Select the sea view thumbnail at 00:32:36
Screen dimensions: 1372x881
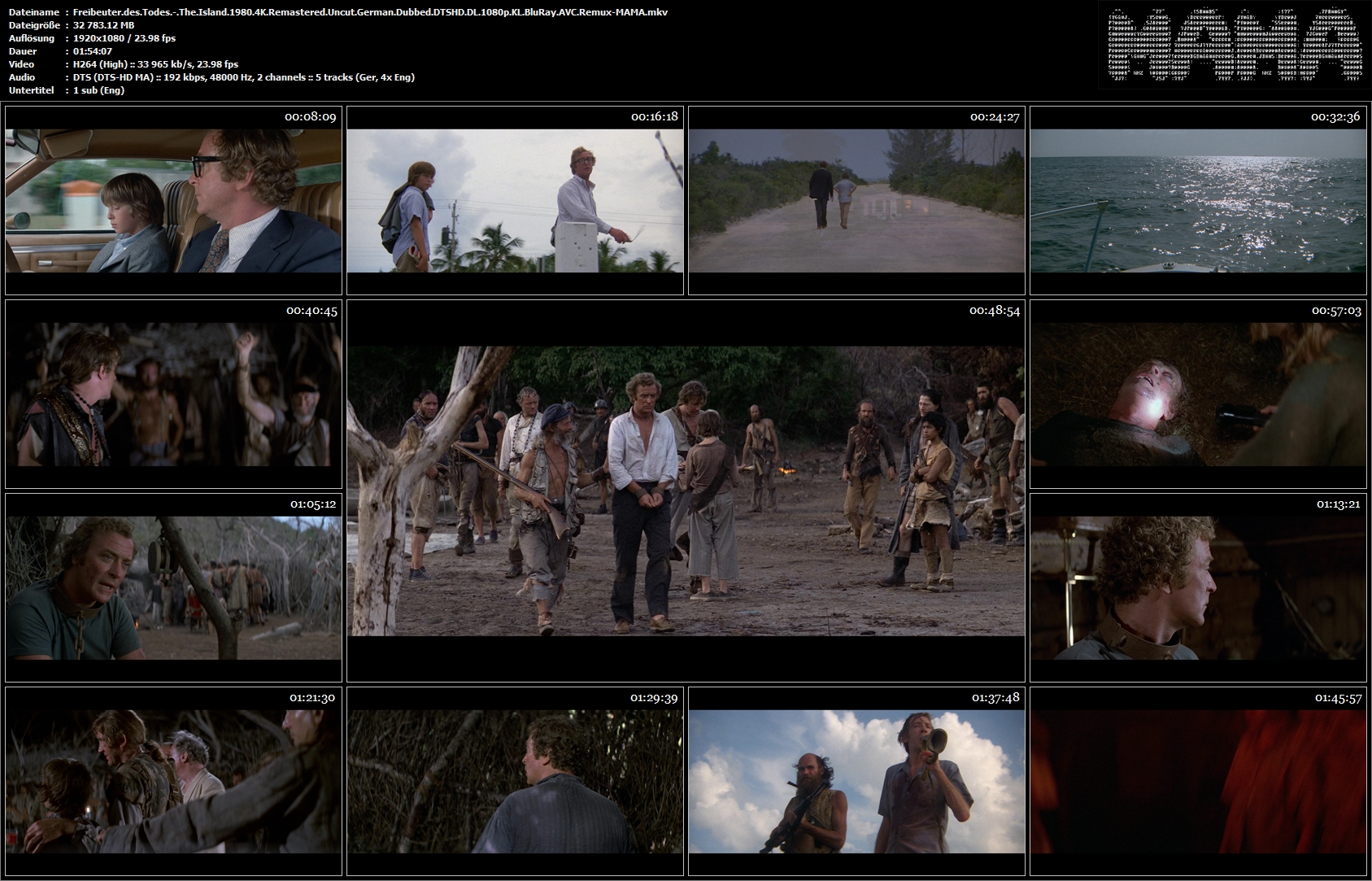pyautogui.click(x=1198, y=200)
